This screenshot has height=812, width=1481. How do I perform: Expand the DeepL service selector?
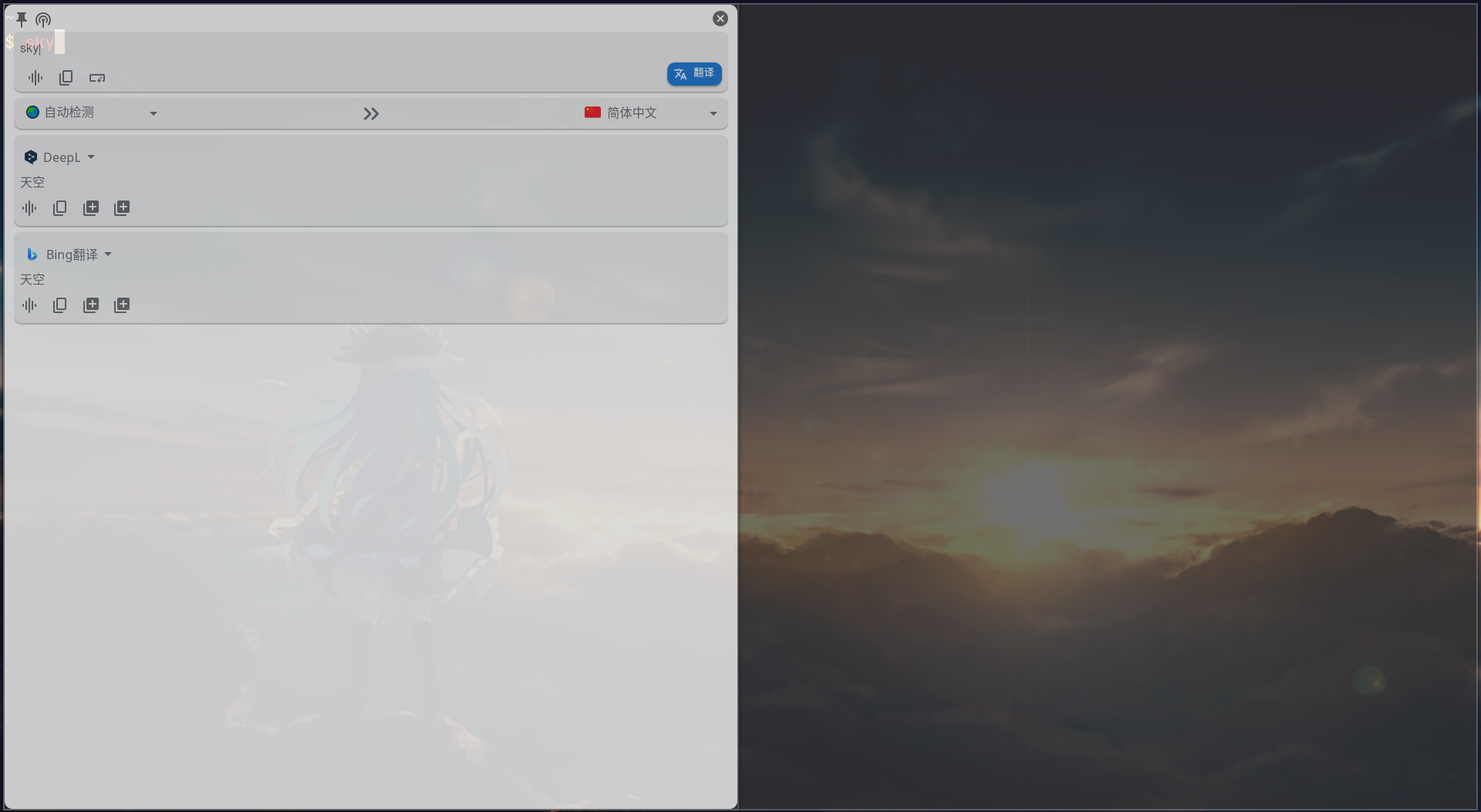coord(90,157)
